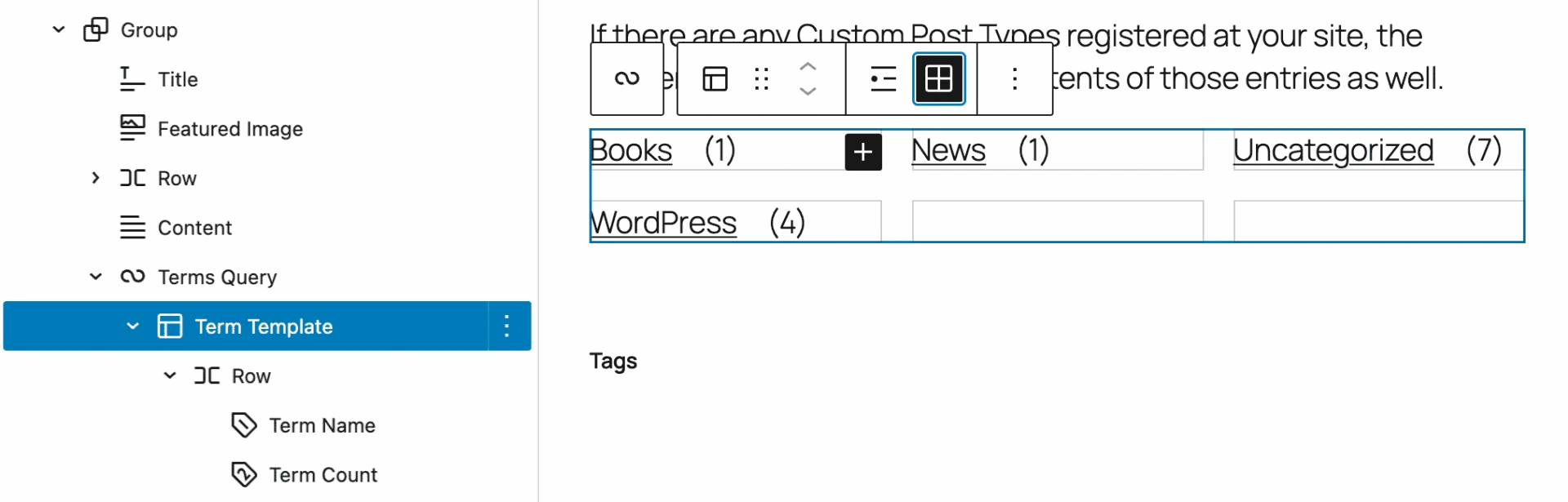1568x502 pixels.
Task: Collapse the Terms Query tree item
Action: [96, 277]
